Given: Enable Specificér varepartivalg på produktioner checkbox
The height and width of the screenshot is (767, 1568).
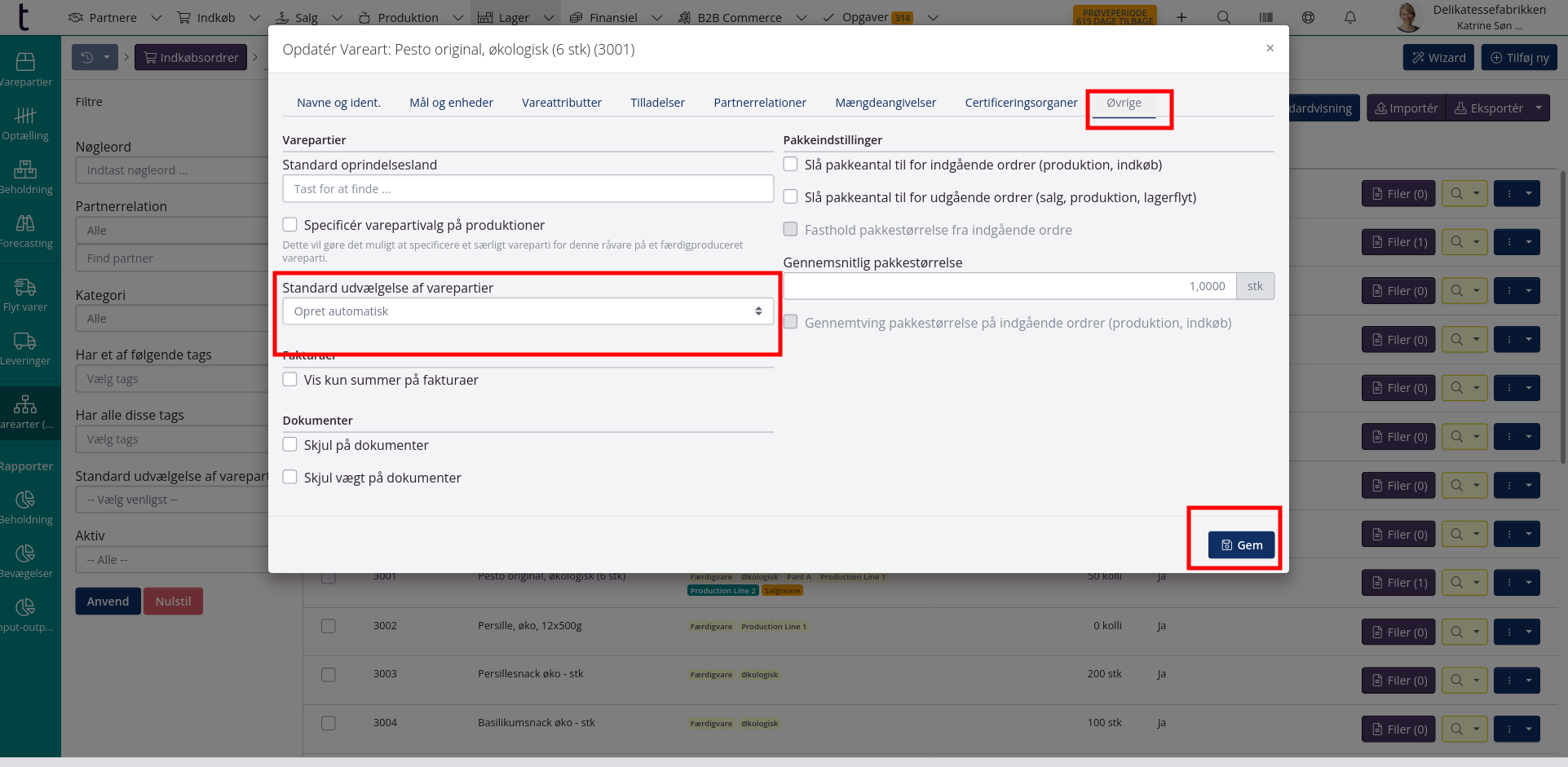Looking at the screenshot, I should tap(289, 224).
